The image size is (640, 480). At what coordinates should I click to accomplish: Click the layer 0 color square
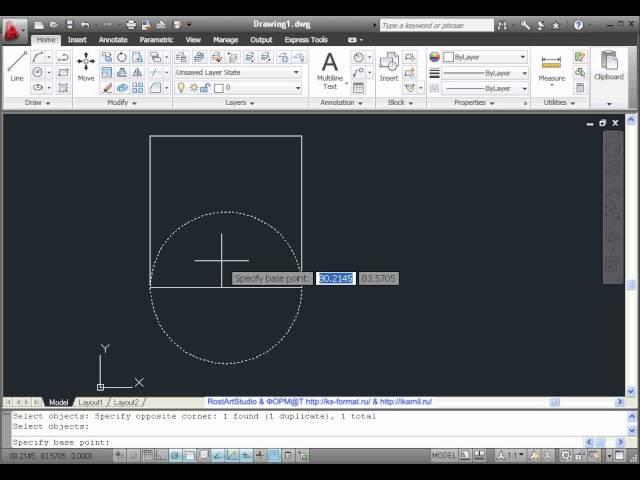click(219, 88)
